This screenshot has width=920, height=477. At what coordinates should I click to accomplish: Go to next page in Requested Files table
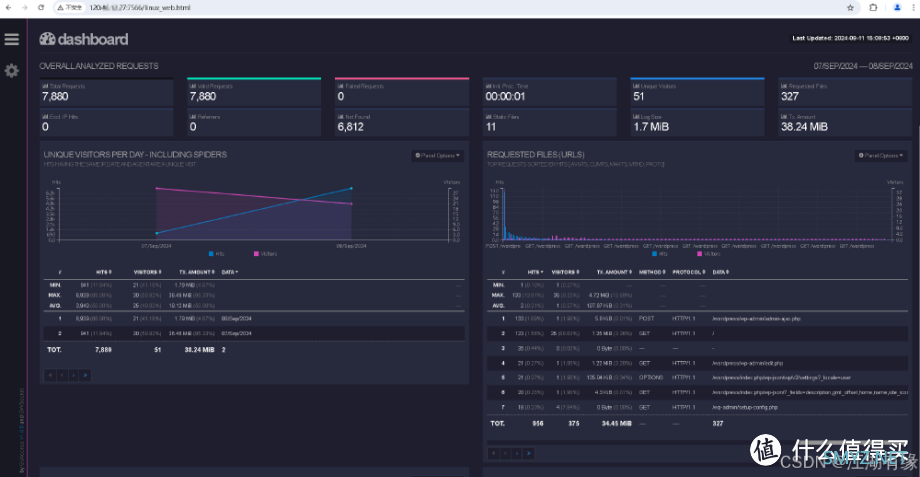click(517, 453)
